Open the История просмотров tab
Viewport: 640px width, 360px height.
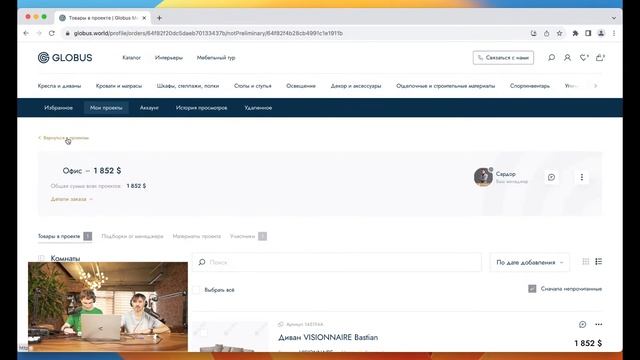pos(202,108)
